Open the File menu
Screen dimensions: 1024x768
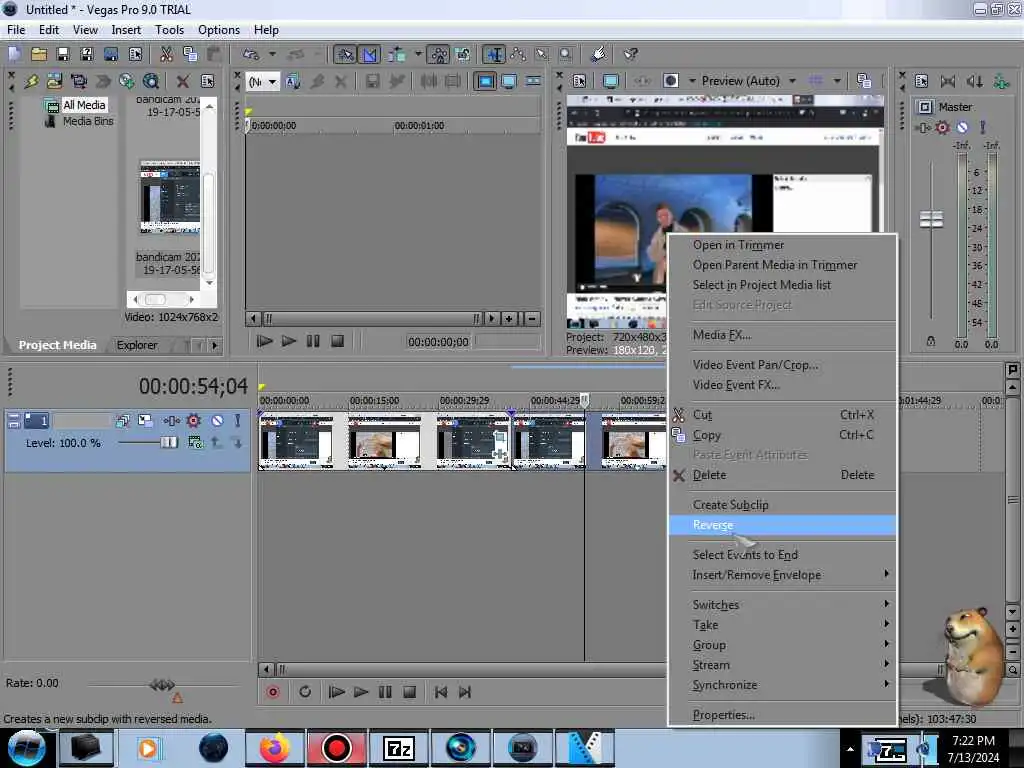coord(16,30)
